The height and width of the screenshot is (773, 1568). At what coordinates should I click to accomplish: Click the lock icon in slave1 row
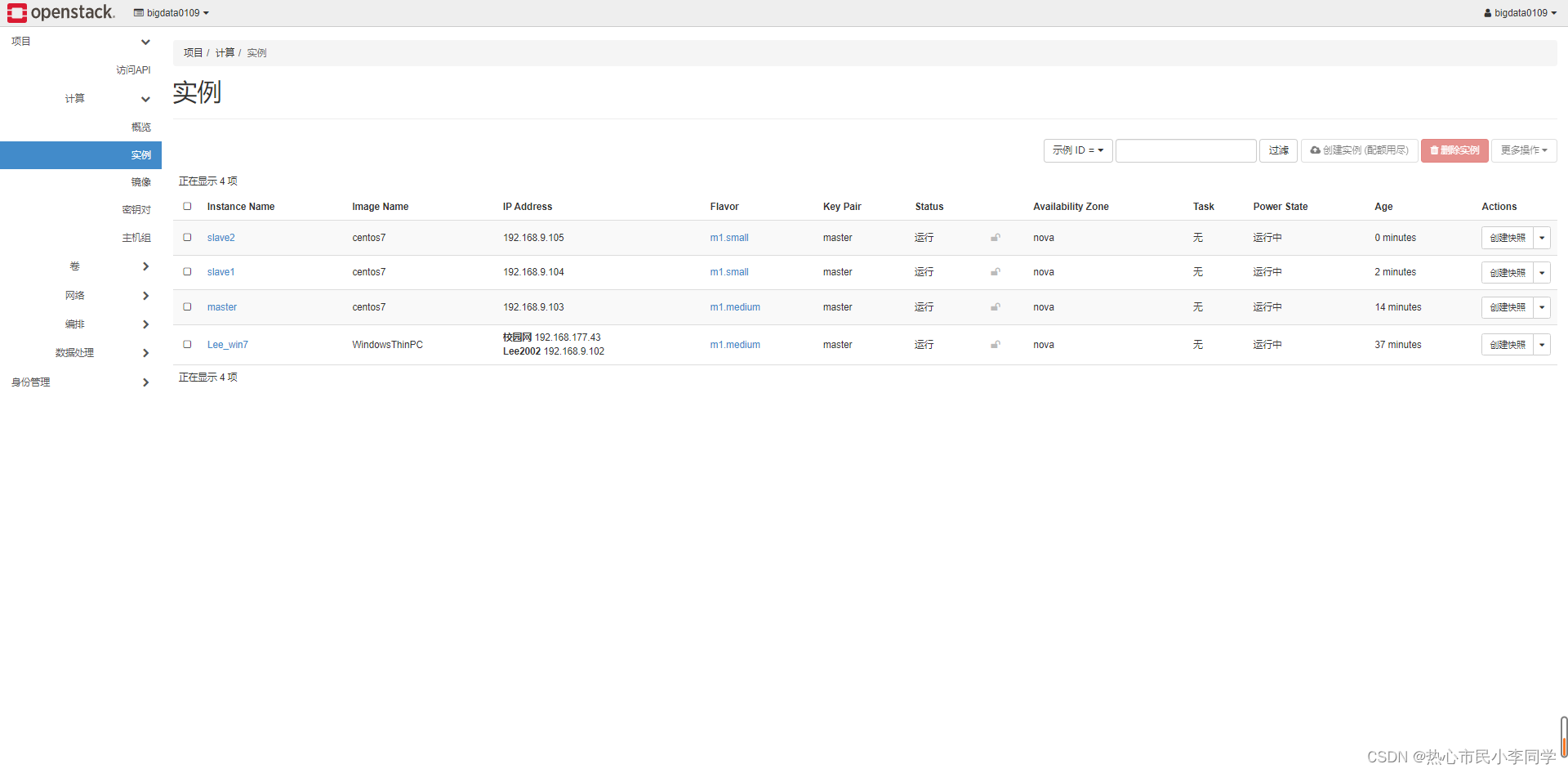(996, 272)
